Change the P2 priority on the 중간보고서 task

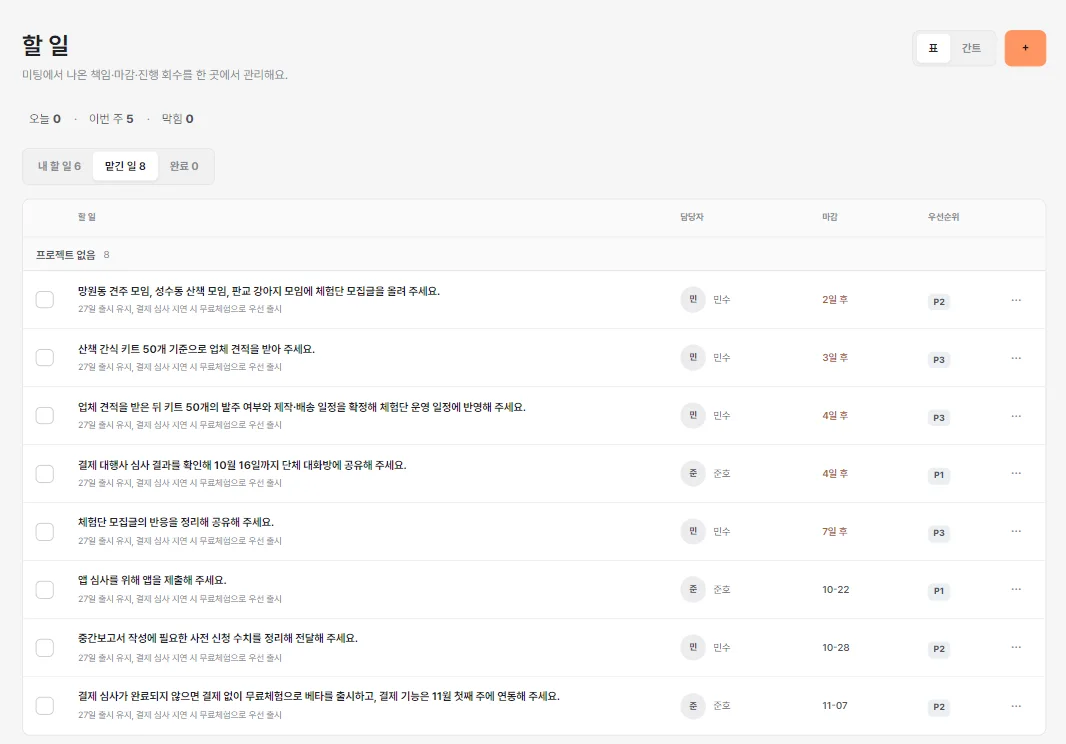(x=938, y=649)
